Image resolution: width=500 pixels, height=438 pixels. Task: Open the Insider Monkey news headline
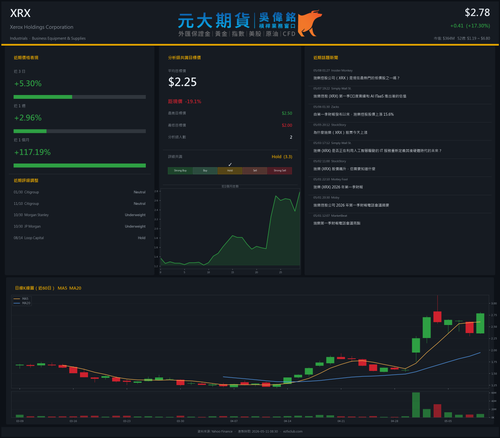356,78
